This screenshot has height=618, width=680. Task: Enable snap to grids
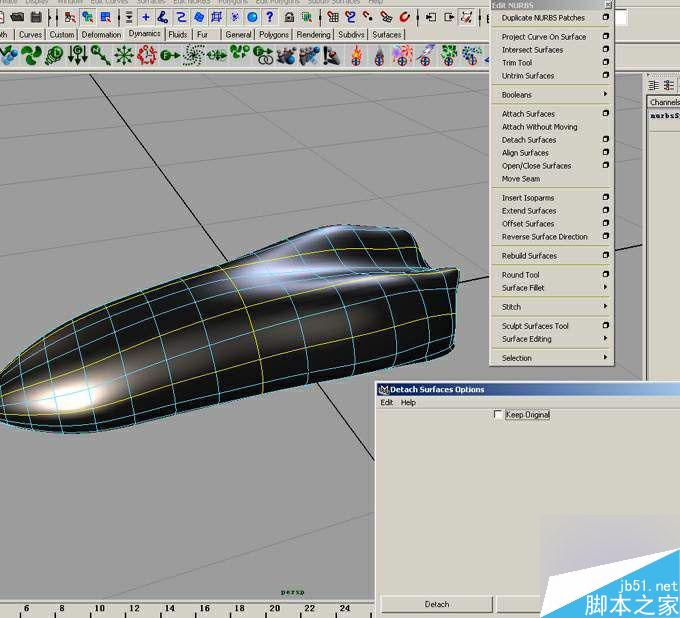tap(333, 17)
